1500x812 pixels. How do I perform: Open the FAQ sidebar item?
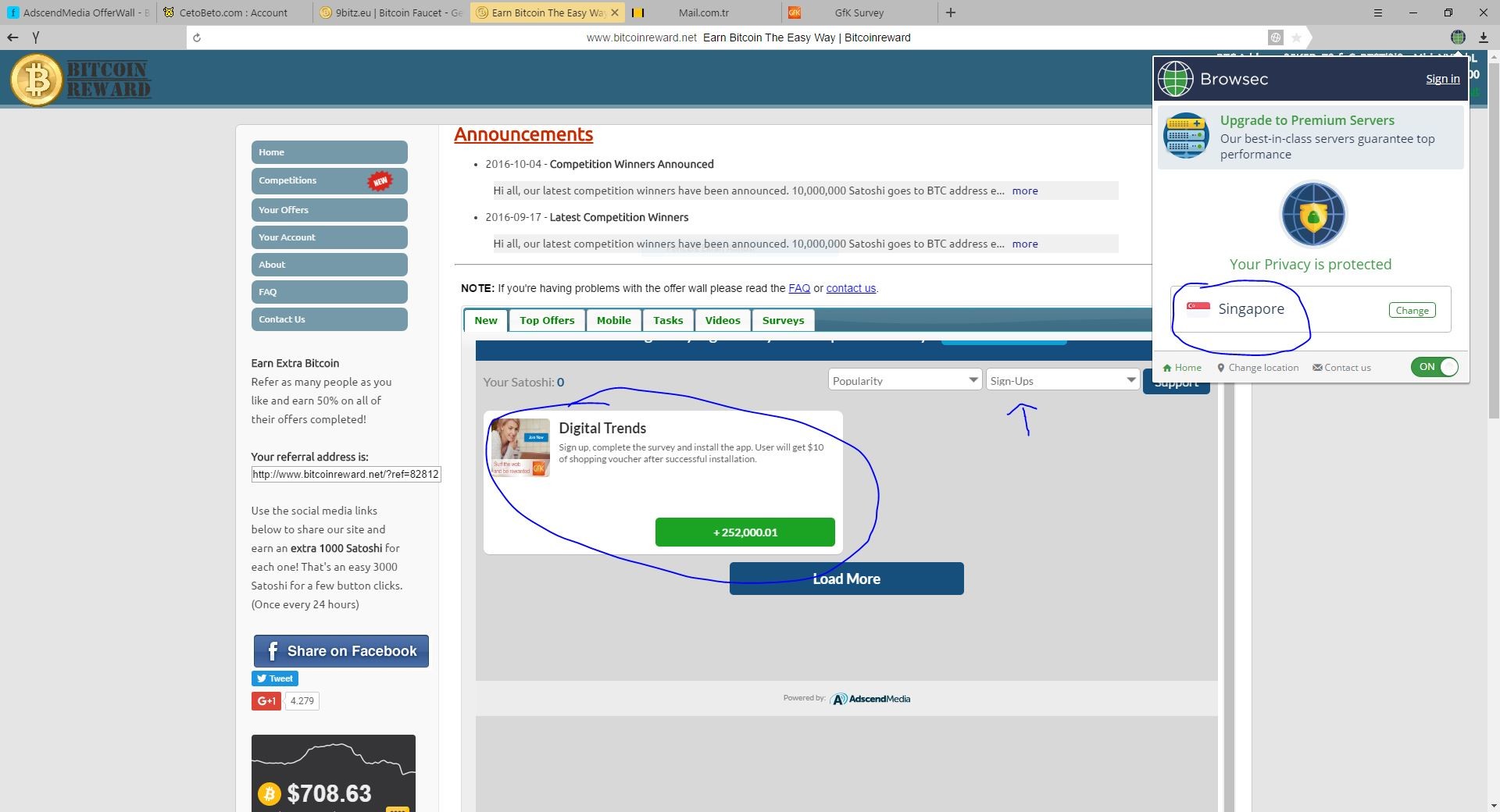tap(329, 292)
